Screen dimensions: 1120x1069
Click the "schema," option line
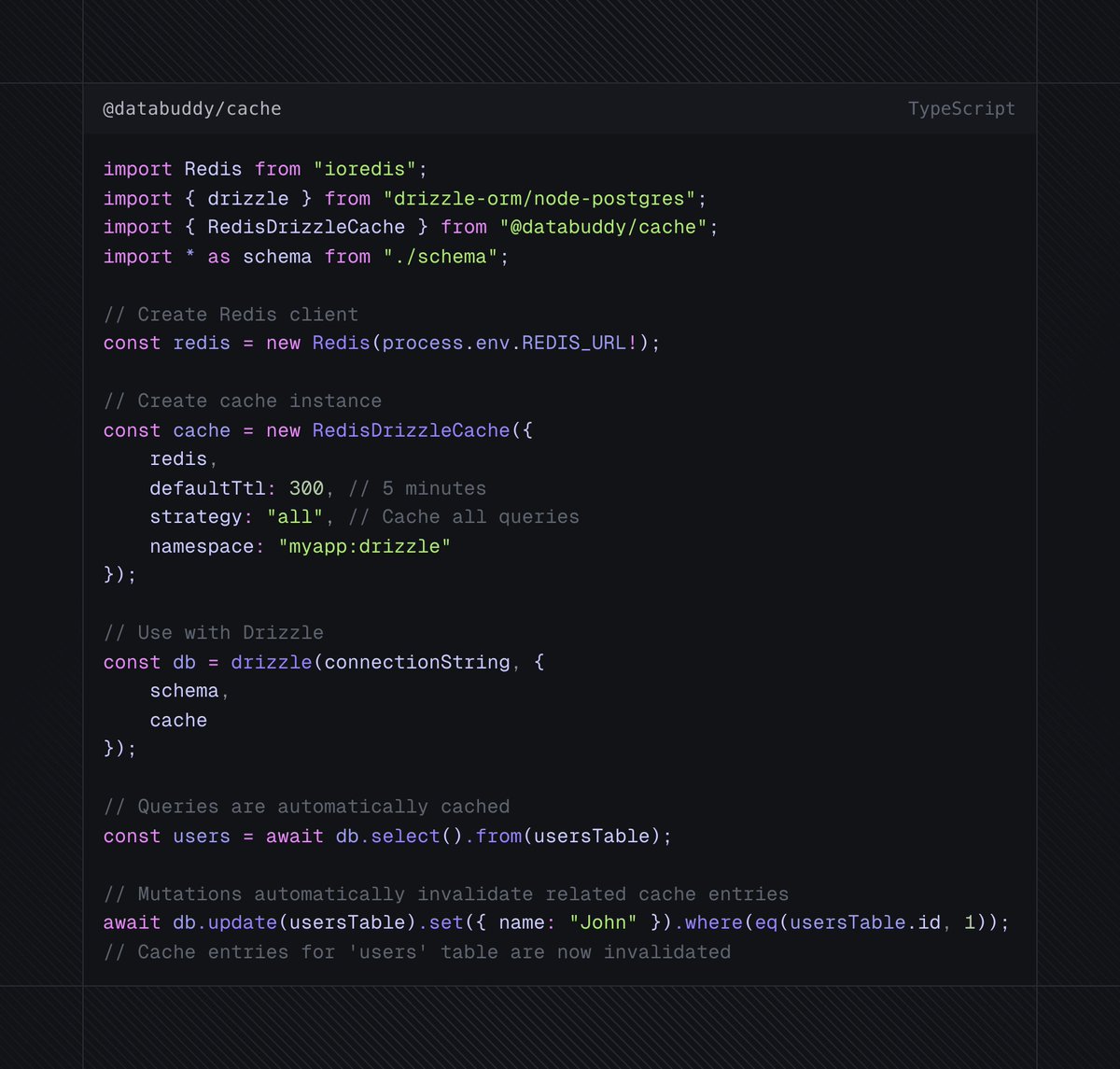[189, 690]
